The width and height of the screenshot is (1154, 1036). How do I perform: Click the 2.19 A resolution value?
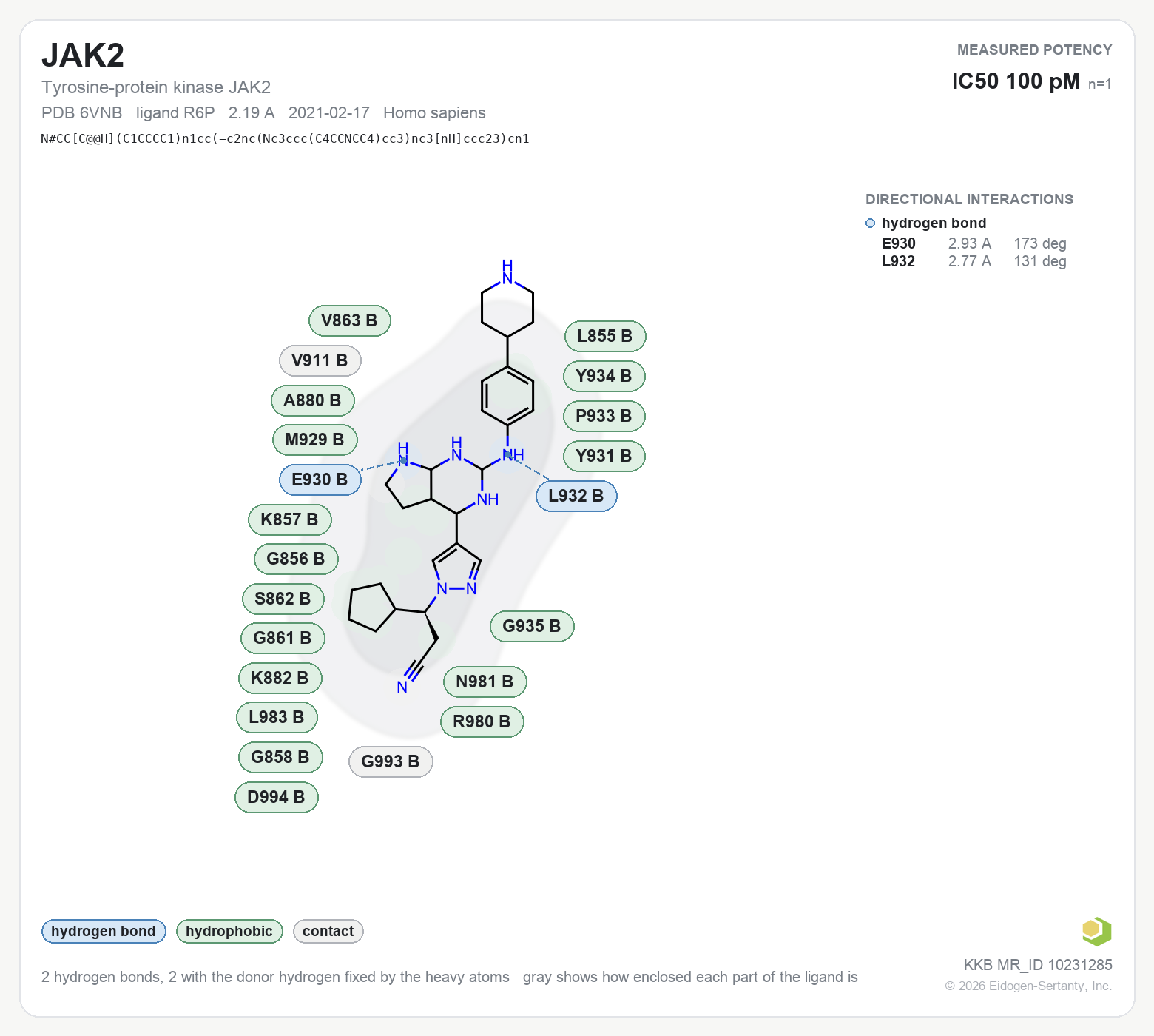tap(252, 112)
